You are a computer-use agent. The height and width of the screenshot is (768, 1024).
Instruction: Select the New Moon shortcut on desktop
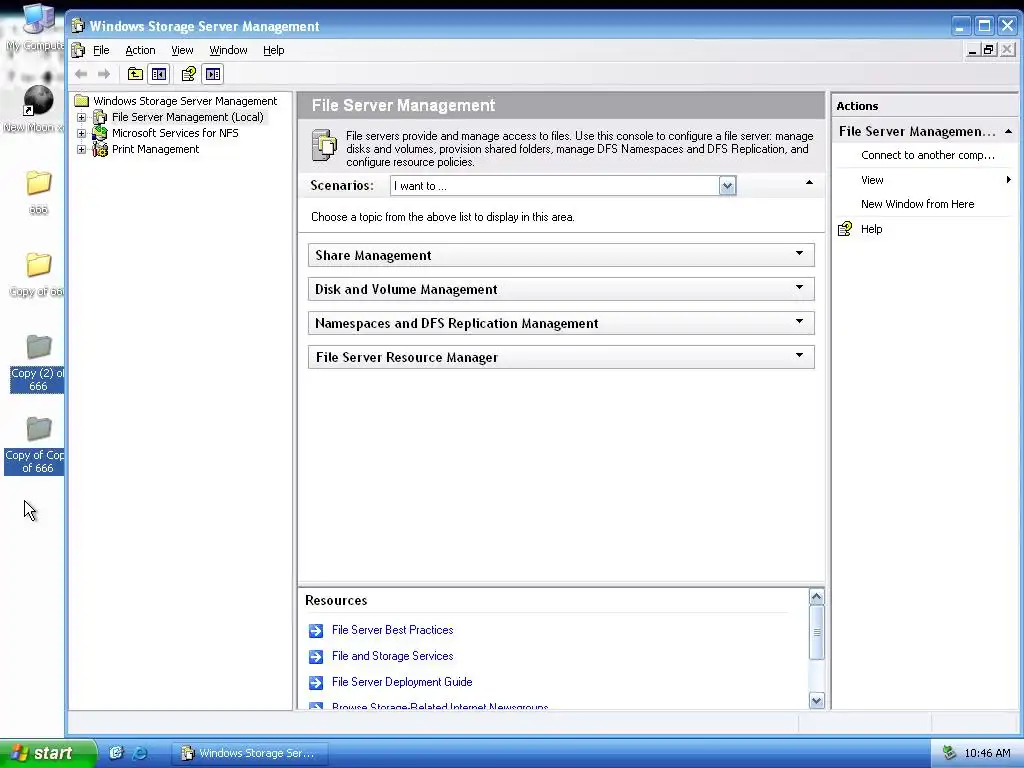34,108
